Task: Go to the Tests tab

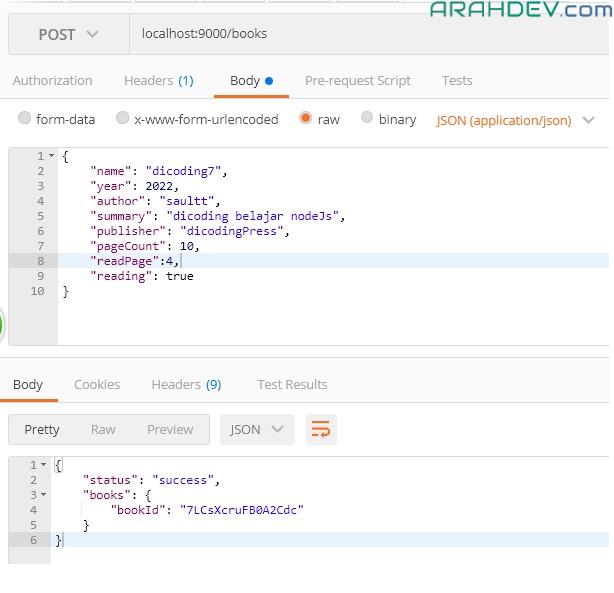Action: click(x=457, y=80)
